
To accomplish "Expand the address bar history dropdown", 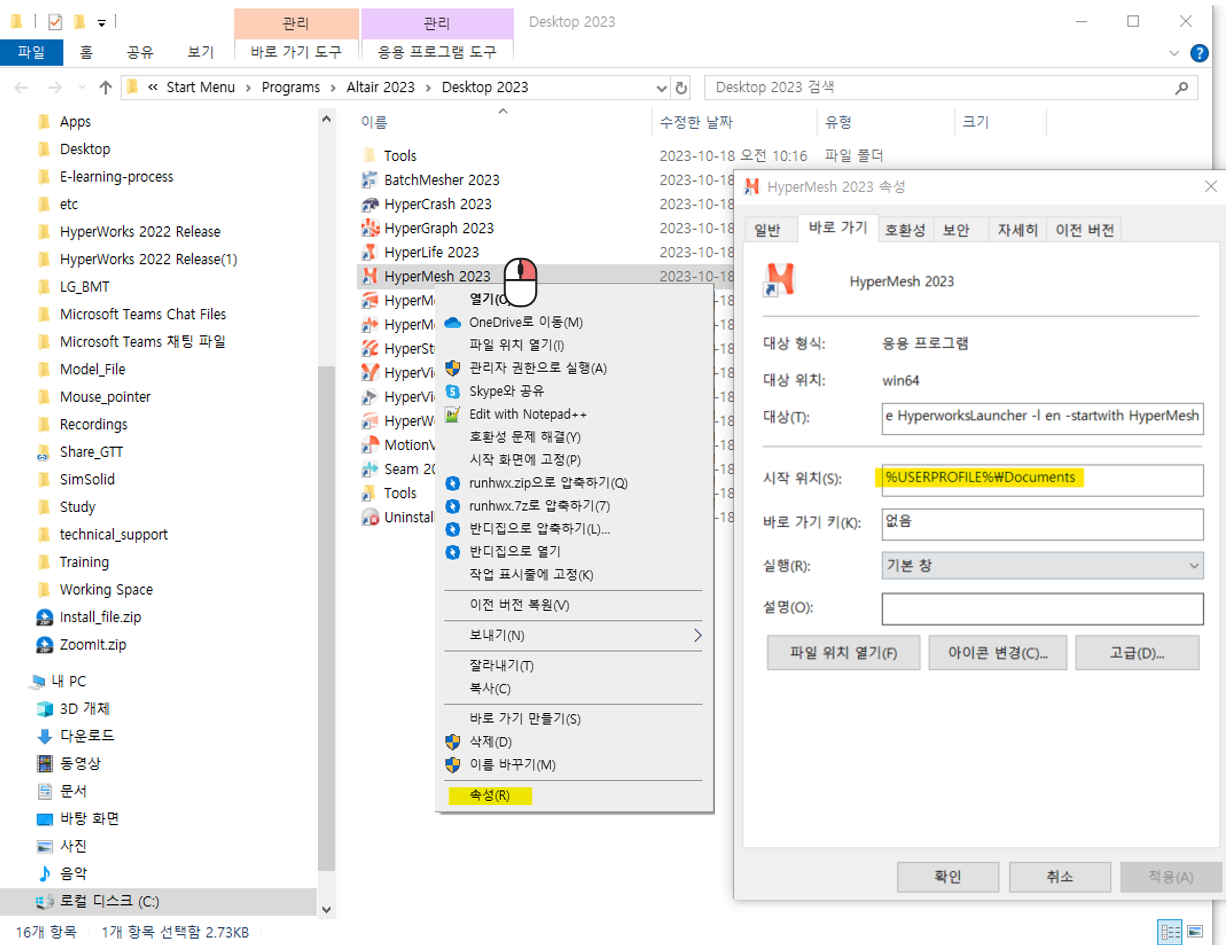I will pos(660,87).
